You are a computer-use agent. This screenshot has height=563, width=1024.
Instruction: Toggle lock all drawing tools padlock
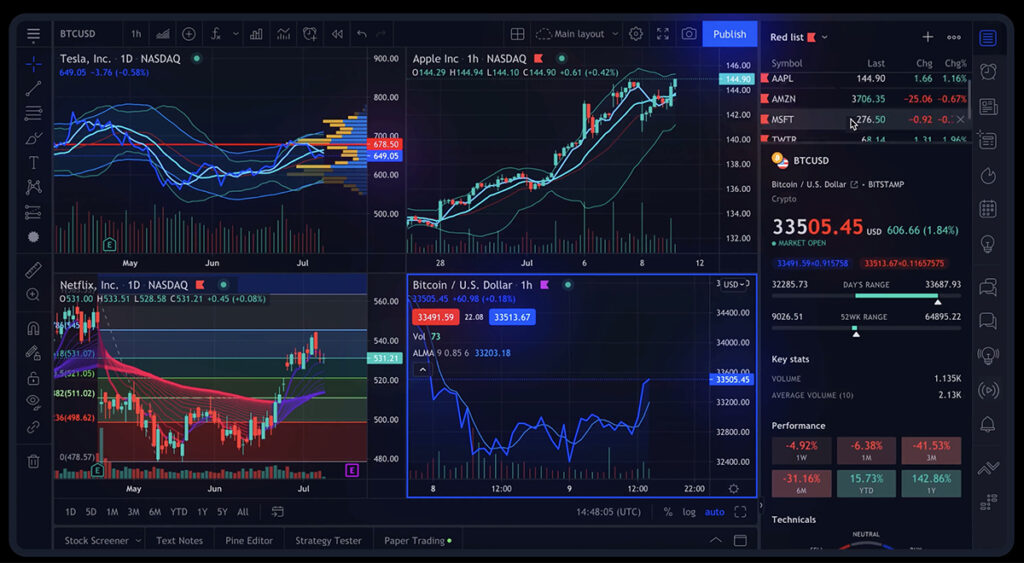(33, 378)
